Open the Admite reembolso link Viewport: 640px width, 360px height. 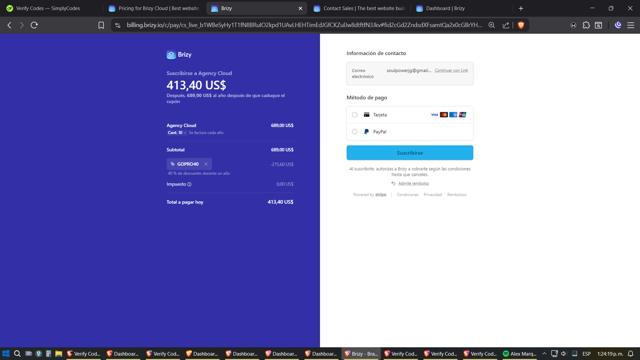(413, 184)
